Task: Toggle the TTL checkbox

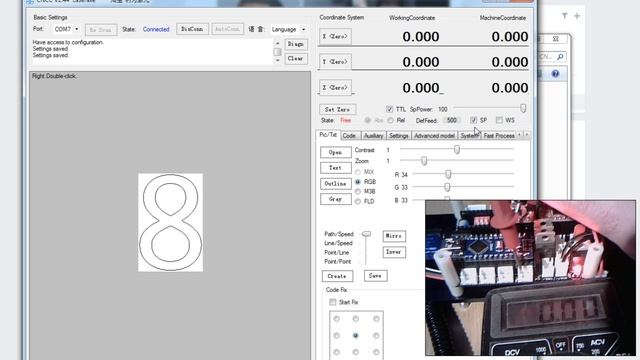Action: pos(389,109)
